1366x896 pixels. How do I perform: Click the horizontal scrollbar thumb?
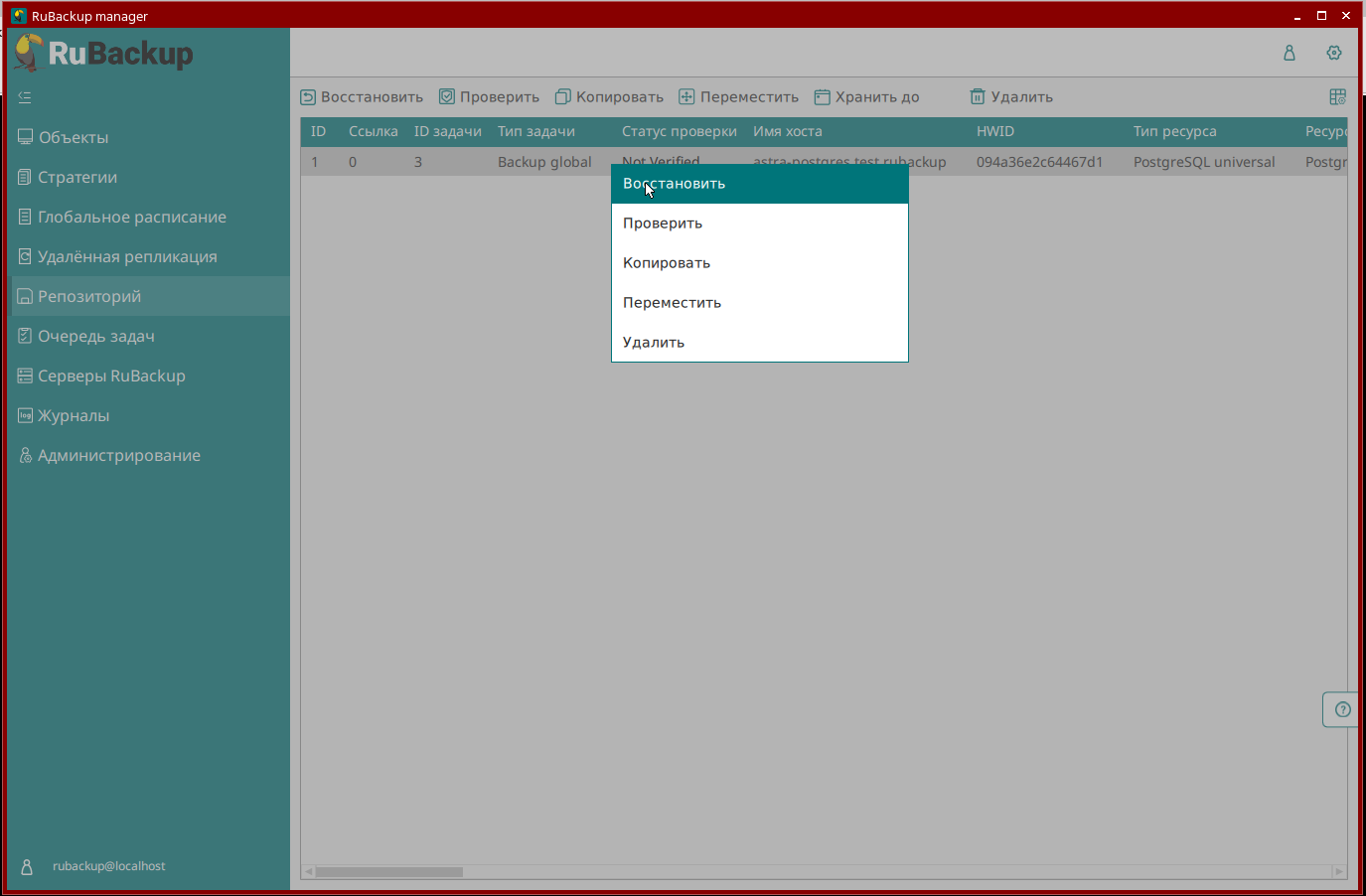[x=389, y=872]
